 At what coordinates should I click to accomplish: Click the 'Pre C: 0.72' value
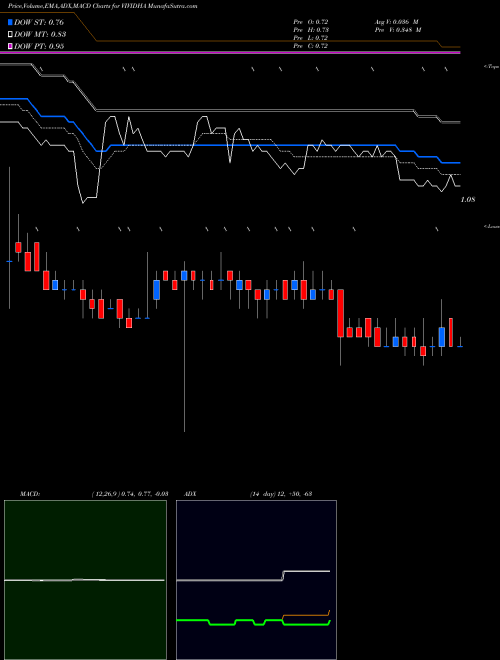[311, 46]
